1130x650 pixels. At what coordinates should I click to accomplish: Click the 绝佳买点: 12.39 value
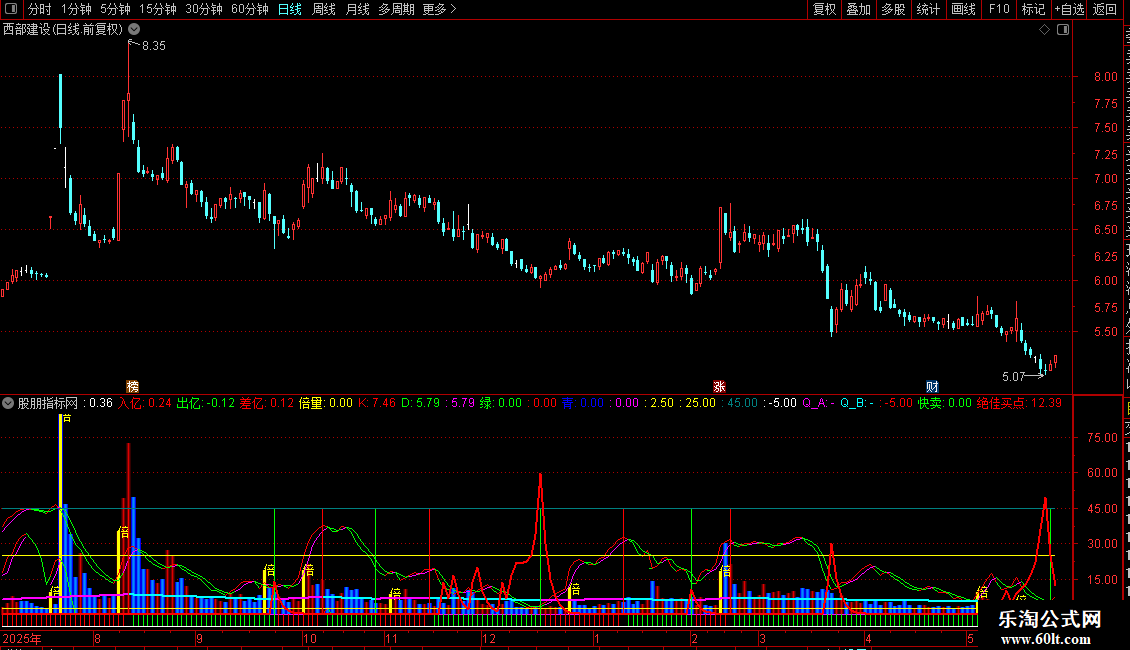pos(1019,403)
